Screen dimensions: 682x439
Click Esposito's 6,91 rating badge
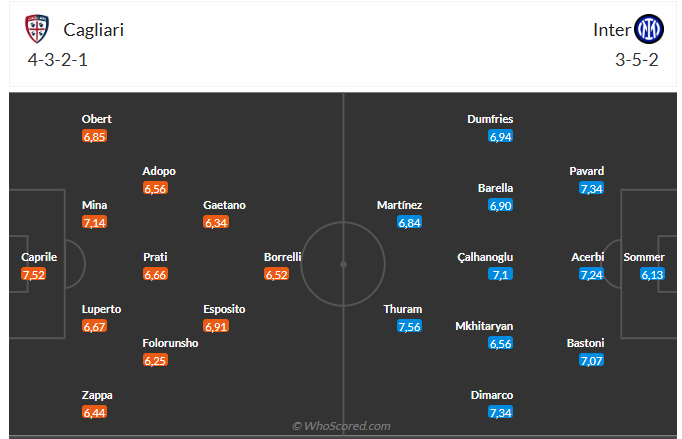coord(216,326)
